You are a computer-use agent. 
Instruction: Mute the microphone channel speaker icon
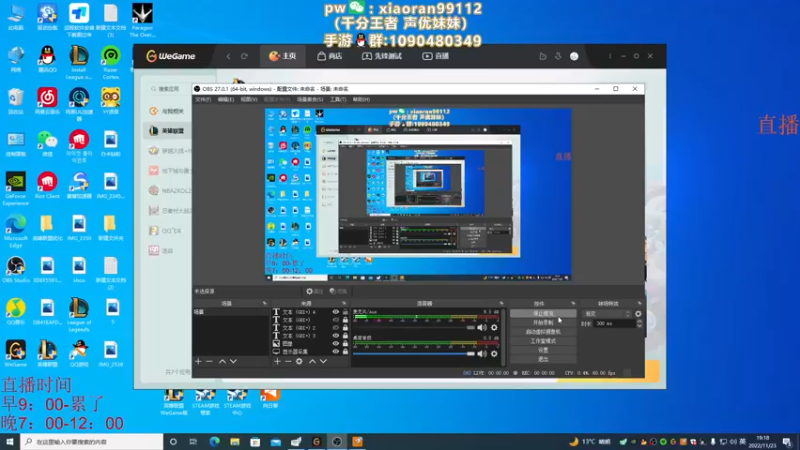[x=482, y=328]
